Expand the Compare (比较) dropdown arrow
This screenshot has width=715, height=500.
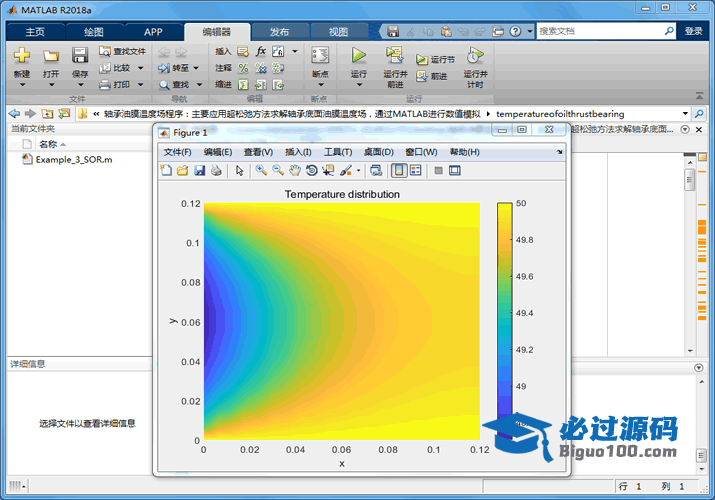pos(140,68)
